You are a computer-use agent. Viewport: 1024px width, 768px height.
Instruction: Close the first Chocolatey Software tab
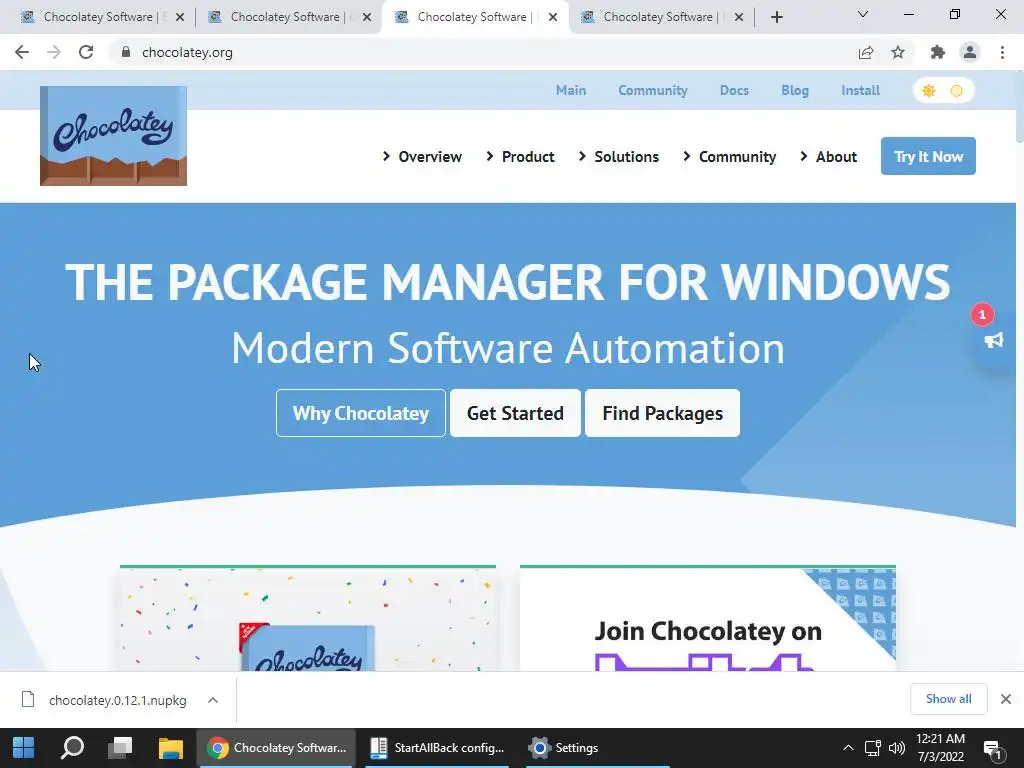click(x=180, y=17)
